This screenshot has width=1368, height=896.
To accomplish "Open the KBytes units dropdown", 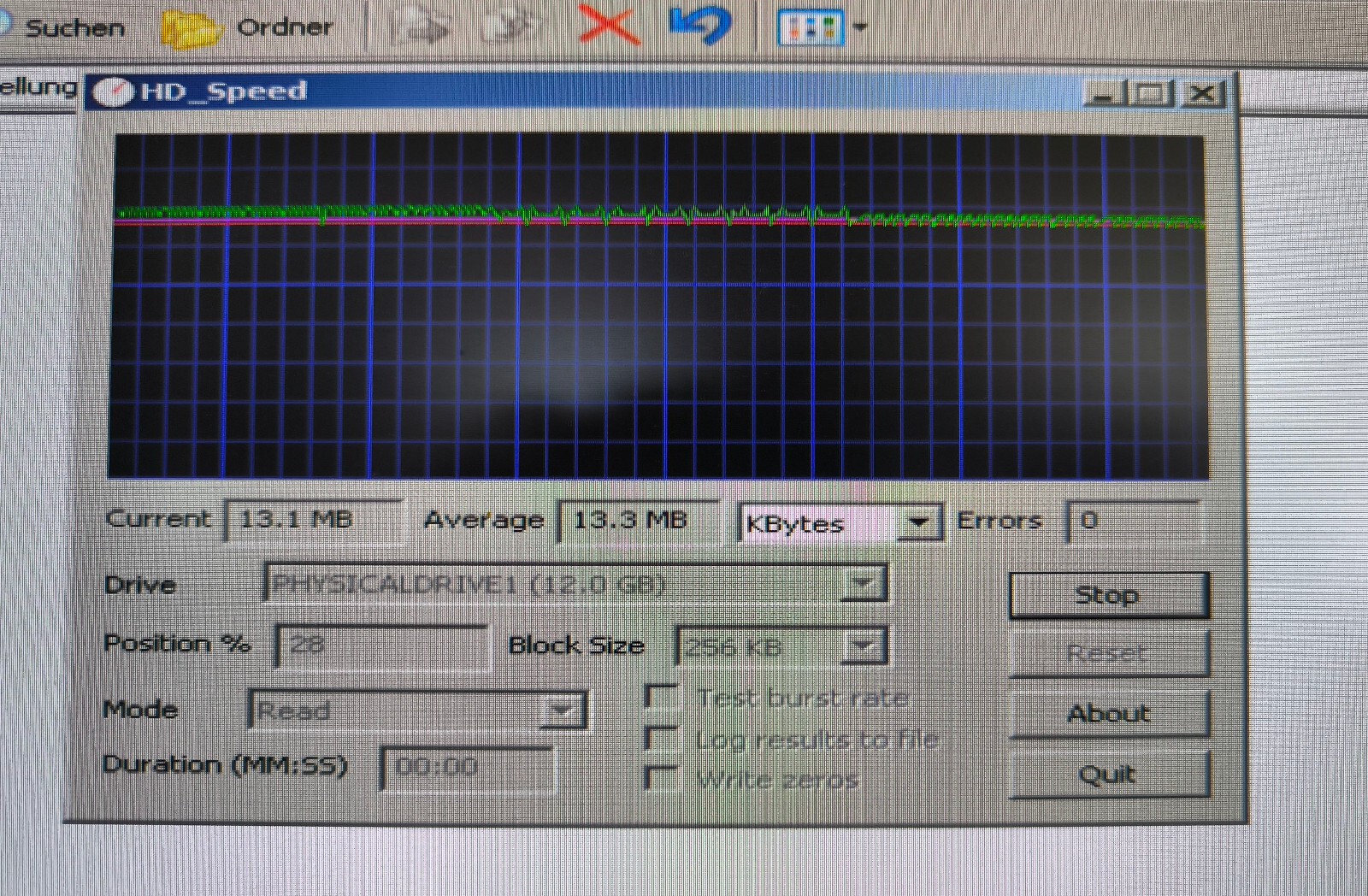I will click(918, 522).
